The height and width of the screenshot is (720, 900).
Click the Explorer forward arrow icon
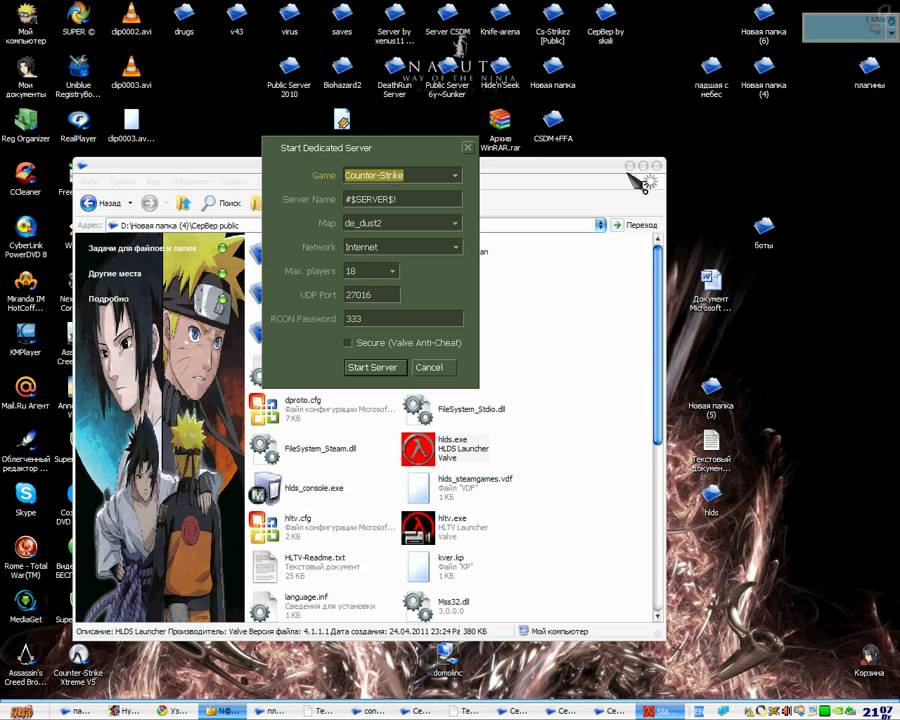coord(149,203)
